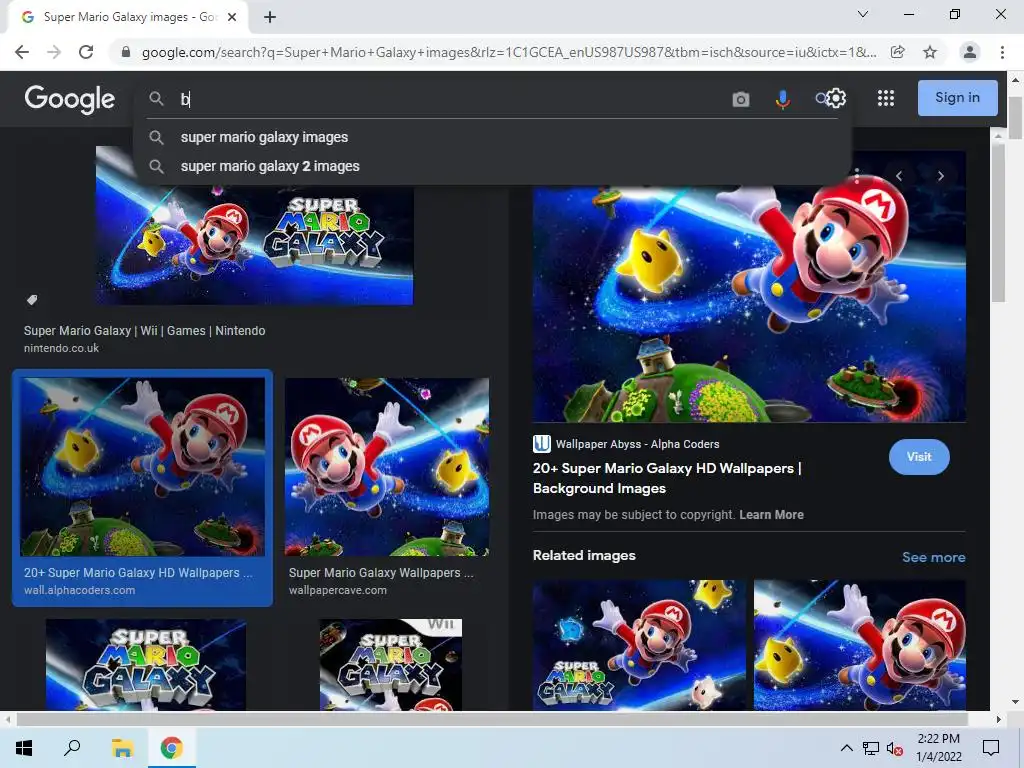Screen dimensions: 1024x768
Task: Click the tag icon beside Nintendo result
Action: point(31,300)
